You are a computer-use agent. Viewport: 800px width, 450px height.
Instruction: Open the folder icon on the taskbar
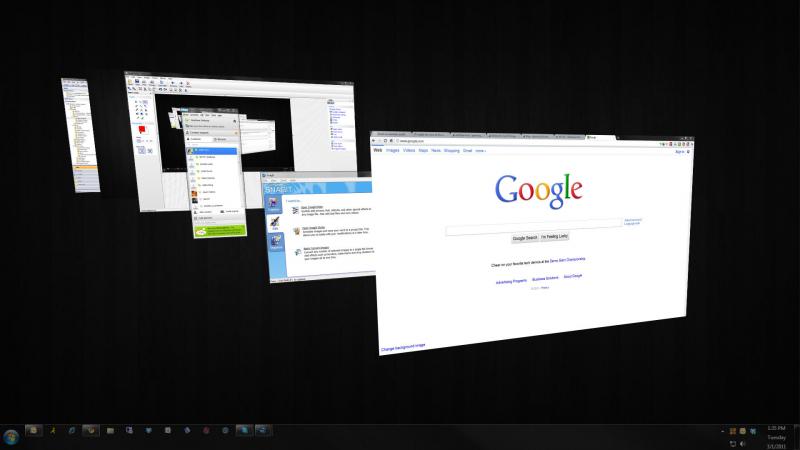[110, 431]
